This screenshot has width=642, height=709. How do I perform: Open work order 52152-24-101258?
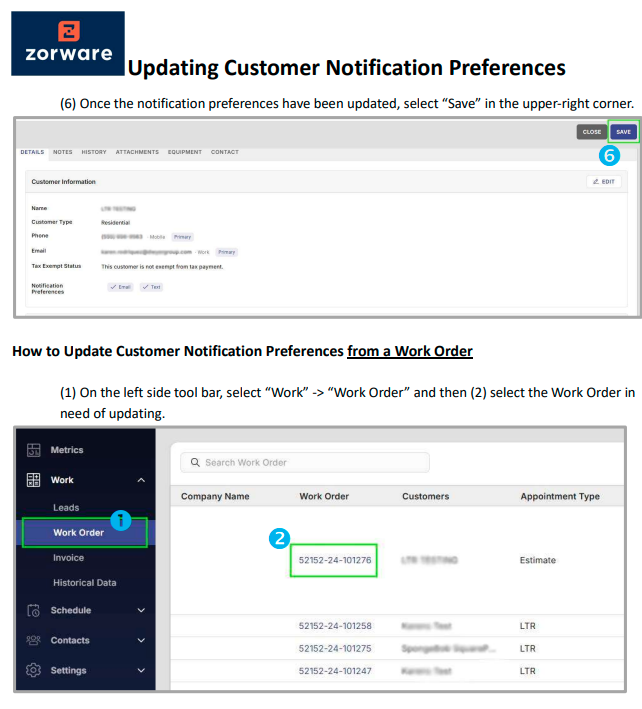pos(335,626)
